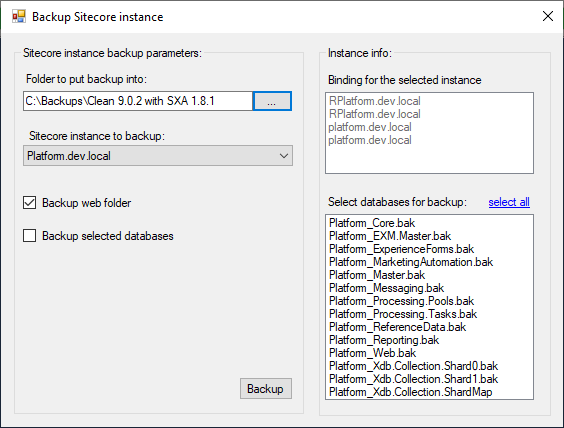
Task: Choose Platform_Xdb.Collection.Shard0.bak database
Action: (413, 366)
